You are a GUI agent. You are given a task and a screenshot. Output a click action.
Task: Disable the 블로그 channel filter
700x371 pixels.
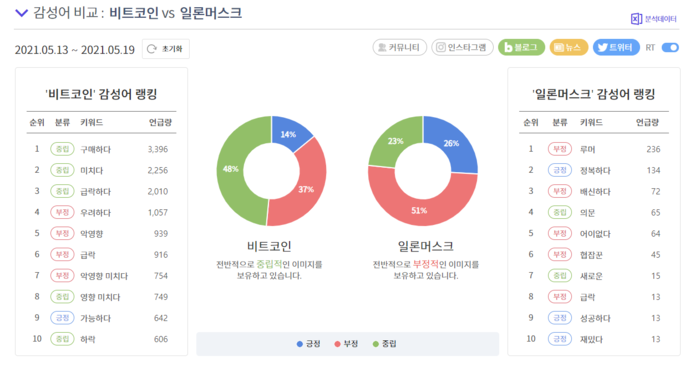coord(521,47)
